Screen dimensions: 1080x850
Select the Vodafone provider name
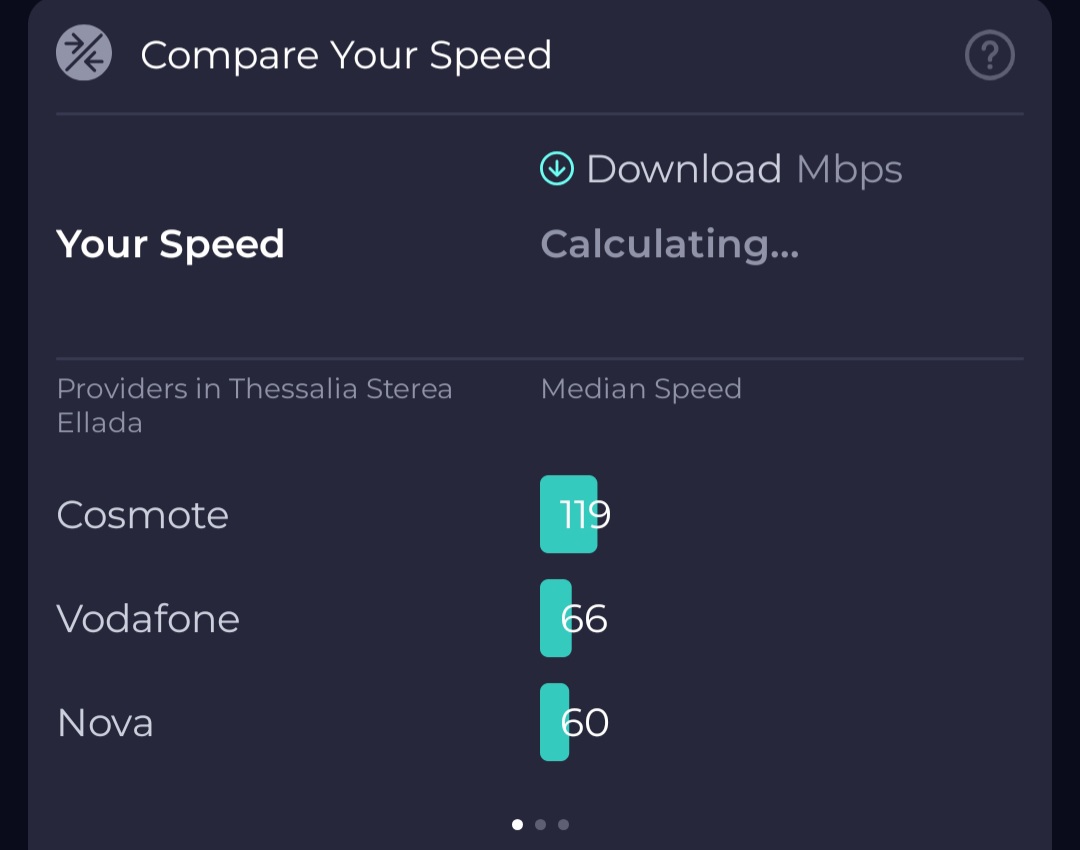click(x=148, y=618)
